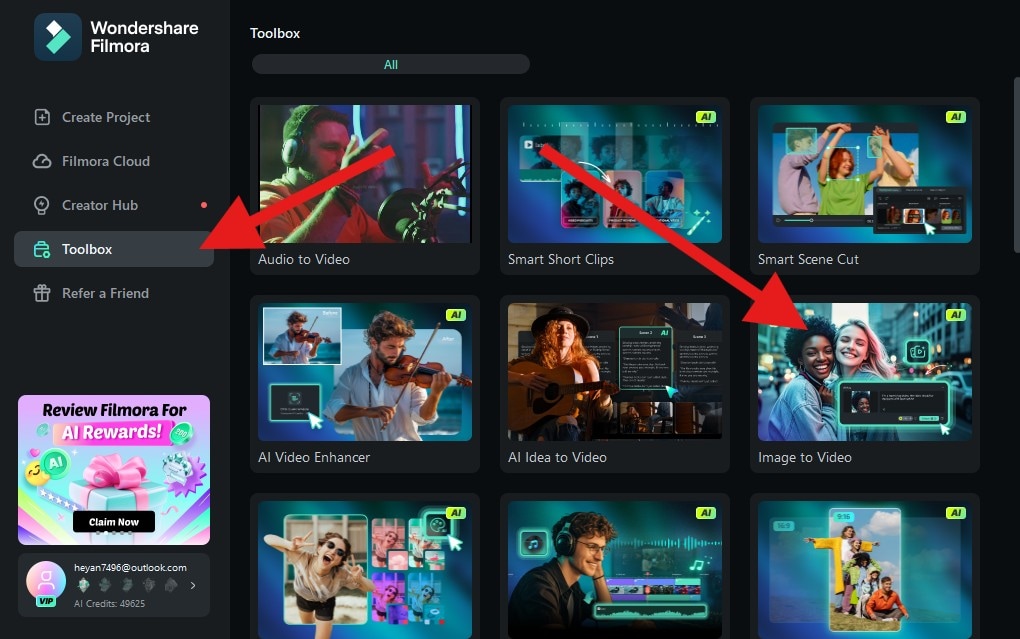Click the Creator Hub red notification dot

[x=204, y=205]
